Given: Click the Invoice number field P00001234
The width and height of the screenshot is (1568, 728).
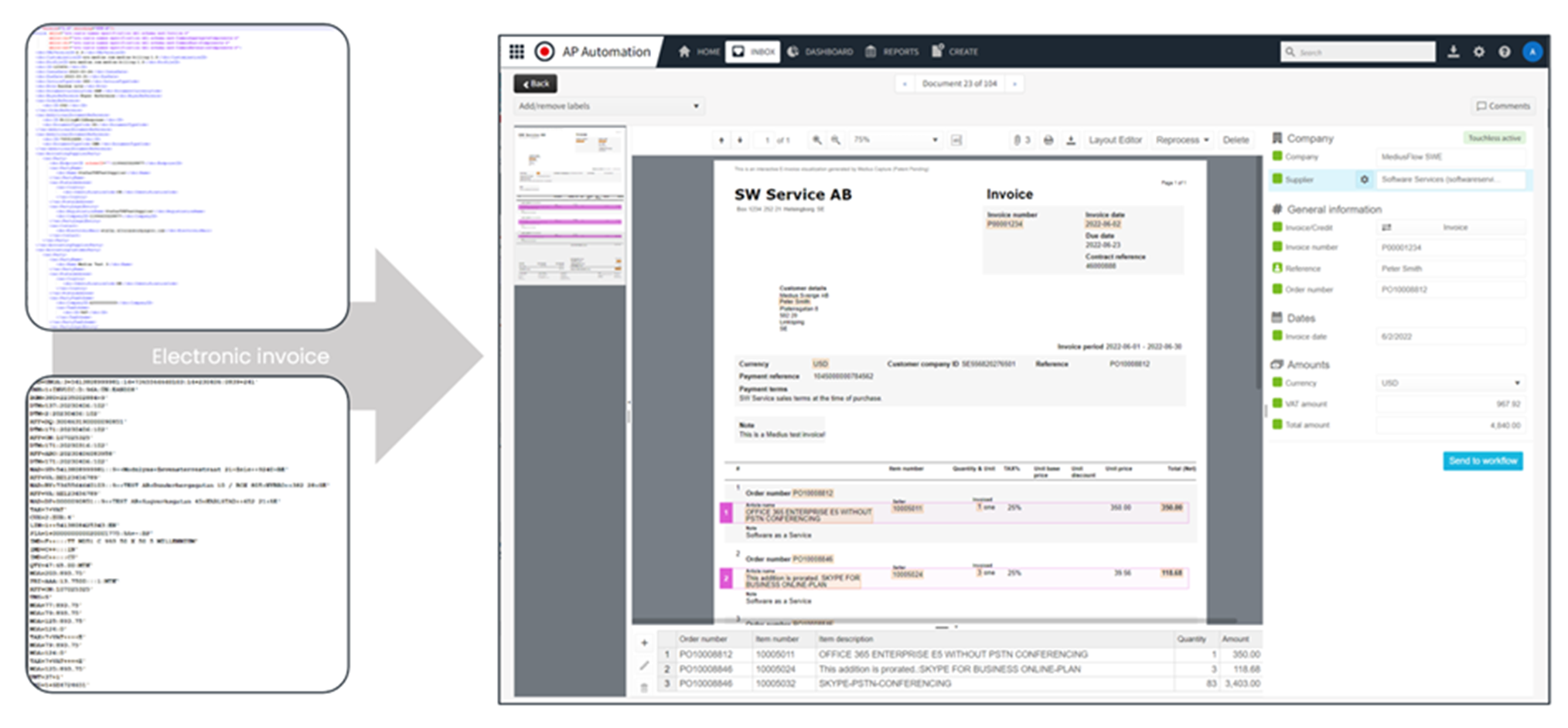Looking at the screenshot, I should [x=1450, y=247].
